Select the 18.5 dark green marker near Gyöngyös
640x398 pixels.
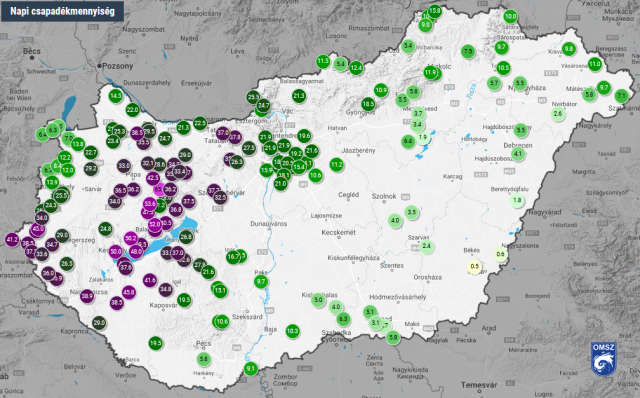pyautogui.click(x=368, y=104)
